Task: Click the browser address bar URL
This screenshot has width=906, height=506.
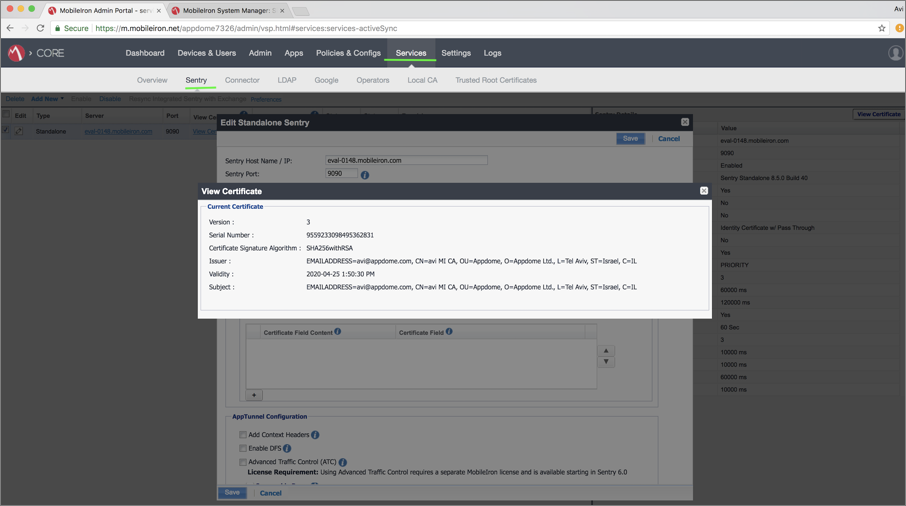Action: [246, 28]
